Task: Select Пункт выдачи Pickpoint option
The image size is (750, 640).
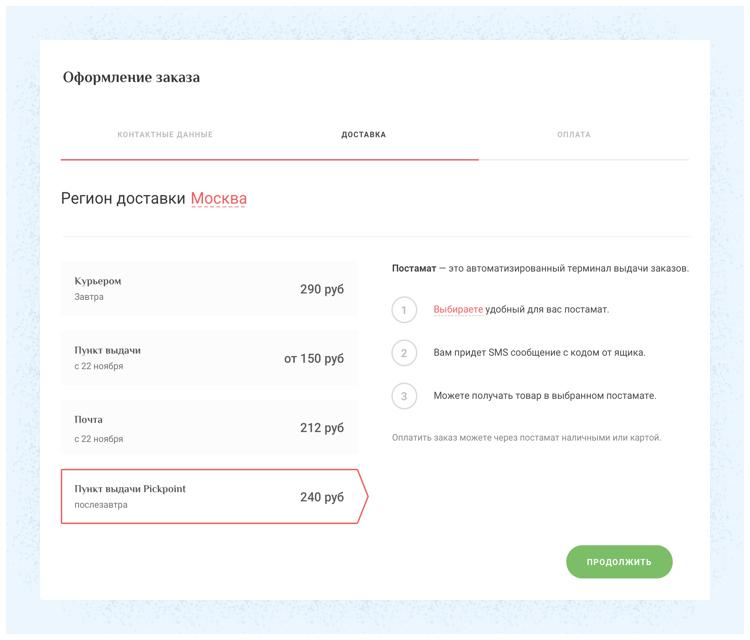Action: tap(209, 496)
